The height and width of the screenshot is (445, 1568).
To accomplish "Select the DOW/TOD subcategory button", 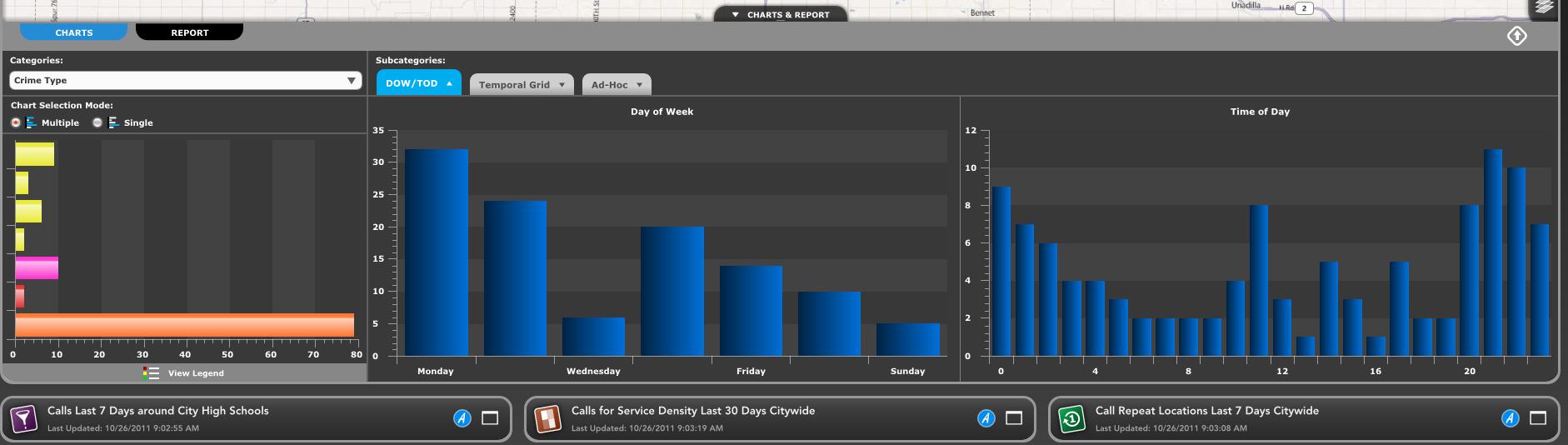I will tap(418, 83).
